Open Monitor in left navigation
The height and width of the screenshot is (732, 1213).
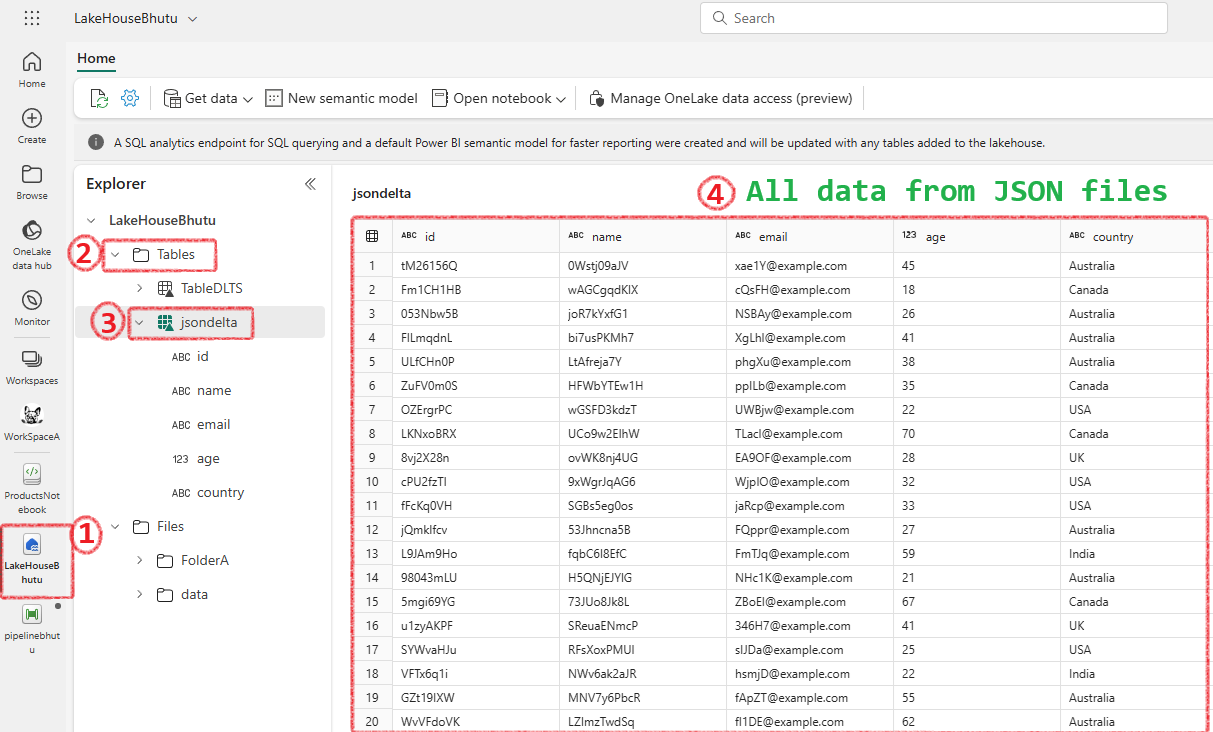32,307
